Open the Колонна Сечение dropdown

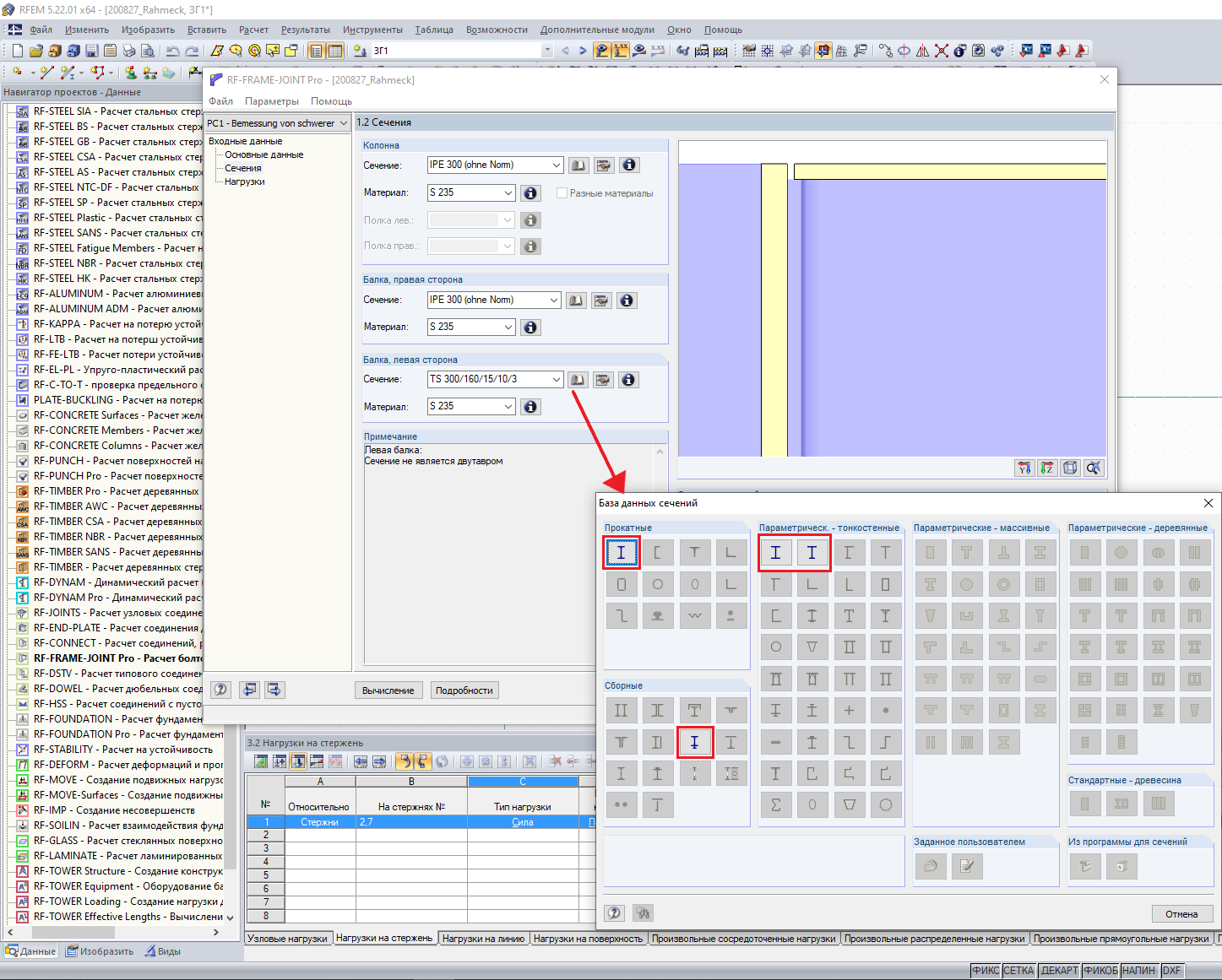556,165
